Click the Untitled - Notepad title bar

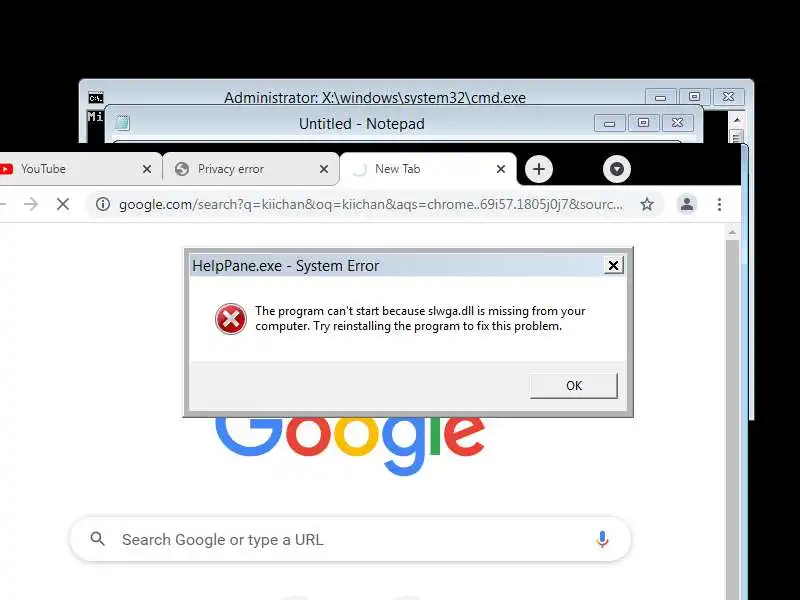pos(361,124)
